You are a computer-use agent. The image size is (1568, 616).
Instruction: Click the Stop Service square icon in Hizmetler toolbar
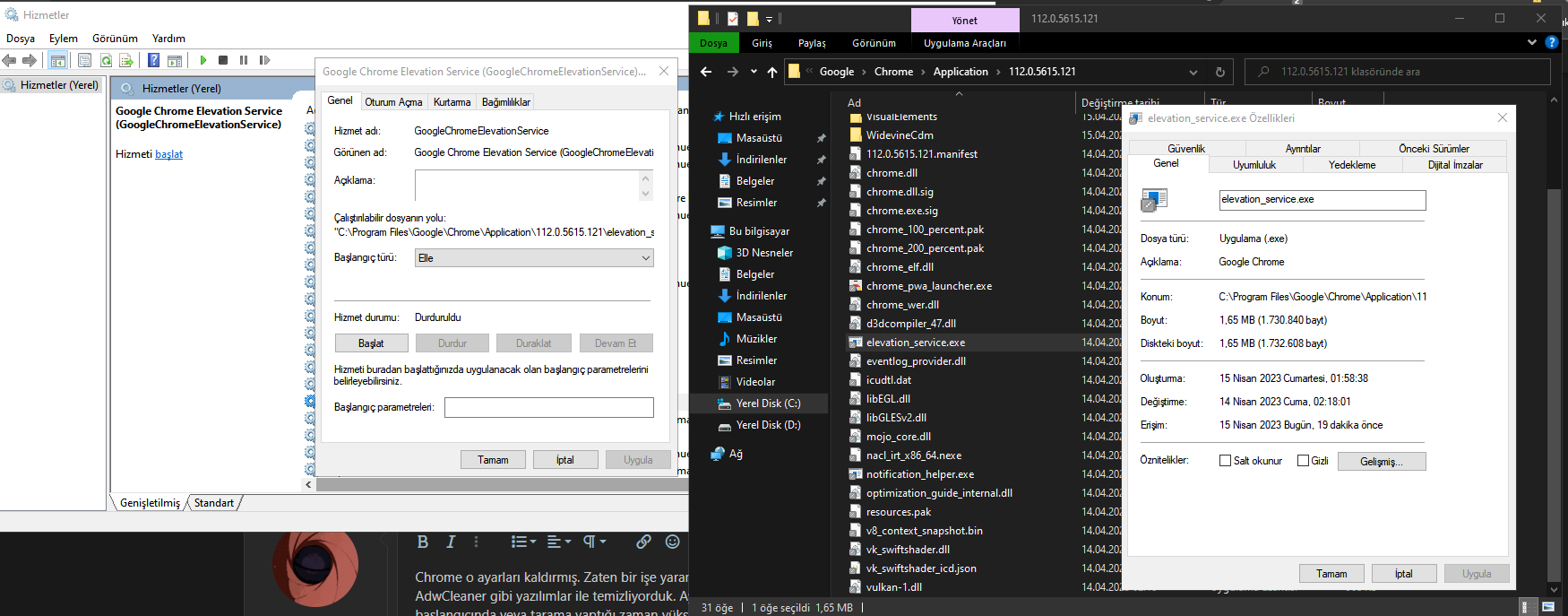pos(223,60)
